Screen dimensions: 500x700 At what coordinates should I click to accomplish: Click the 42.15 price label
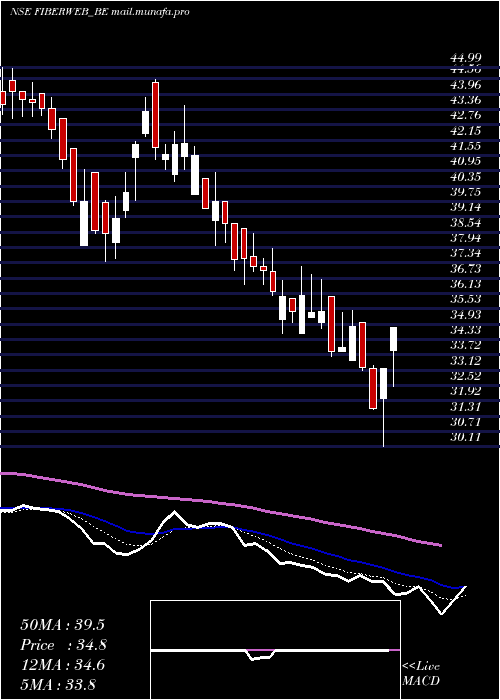[x=466, y=130]
